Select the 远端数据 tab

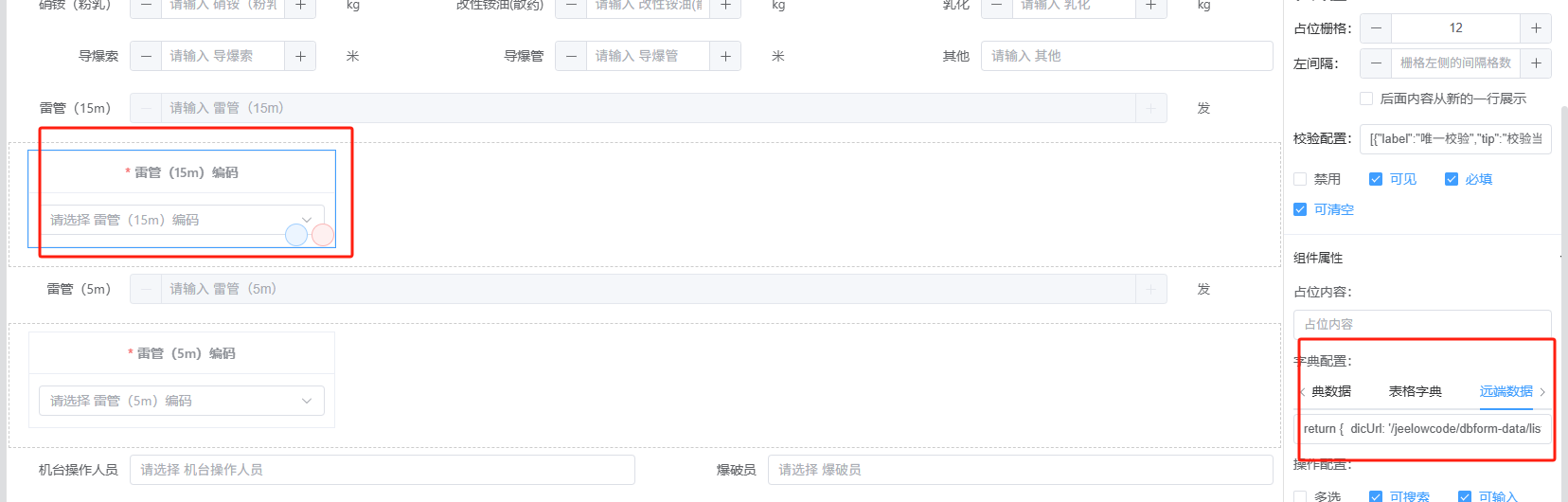coord(1506,391)
